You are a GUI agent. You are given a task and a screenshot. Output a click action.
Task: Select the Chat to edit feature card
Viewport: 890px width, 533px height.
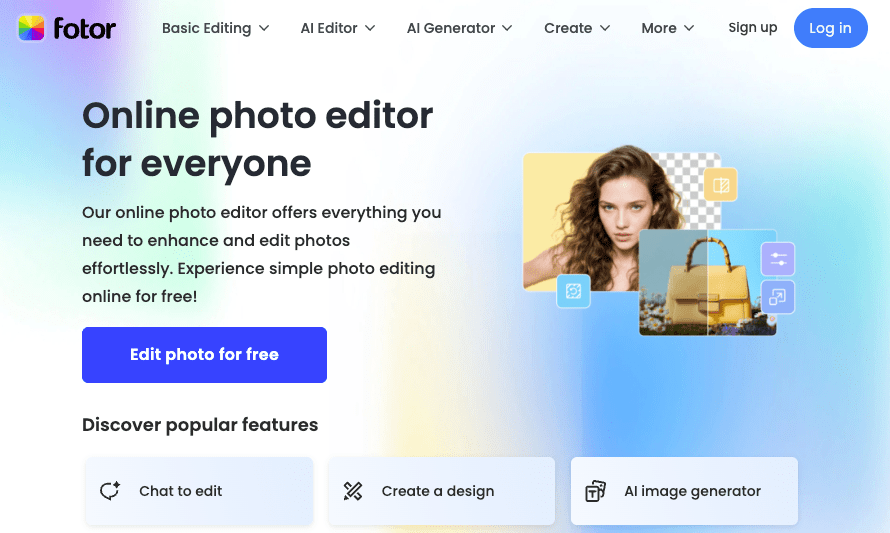pos(199,491)
